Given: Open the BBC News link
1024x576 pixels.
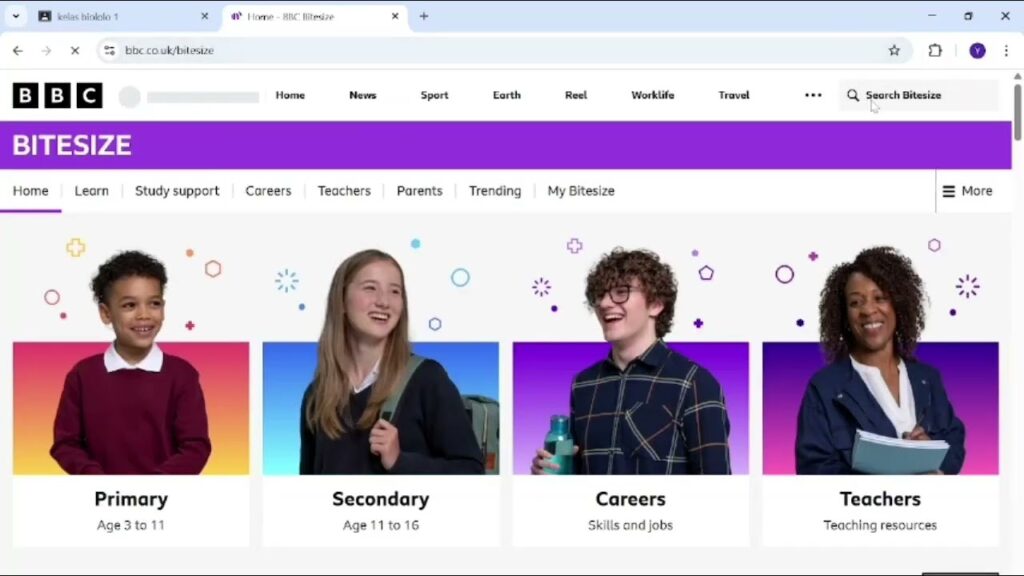Looking at the screenshot, I should click(362, 96).
